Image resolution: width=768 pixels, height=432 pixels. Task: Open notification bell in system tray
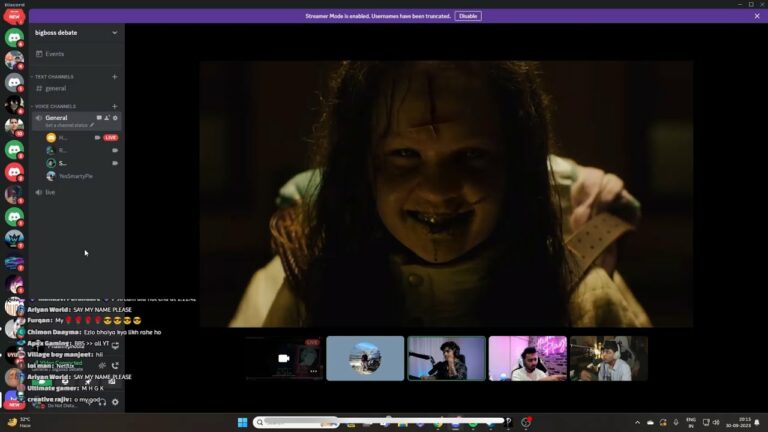[757, 422]
